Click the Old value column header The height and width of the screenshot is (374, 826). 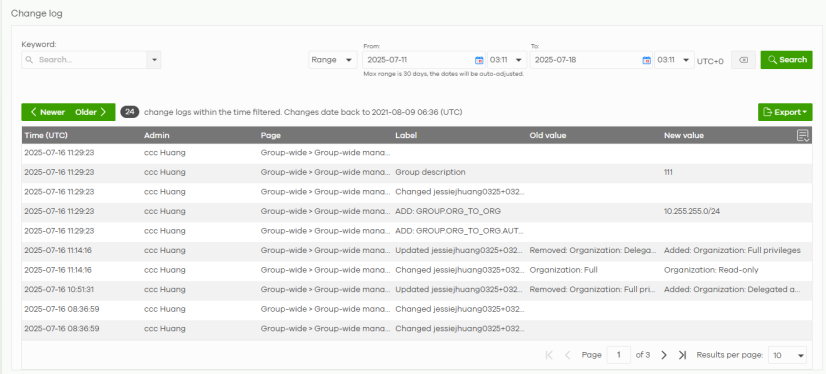point(548,135)
